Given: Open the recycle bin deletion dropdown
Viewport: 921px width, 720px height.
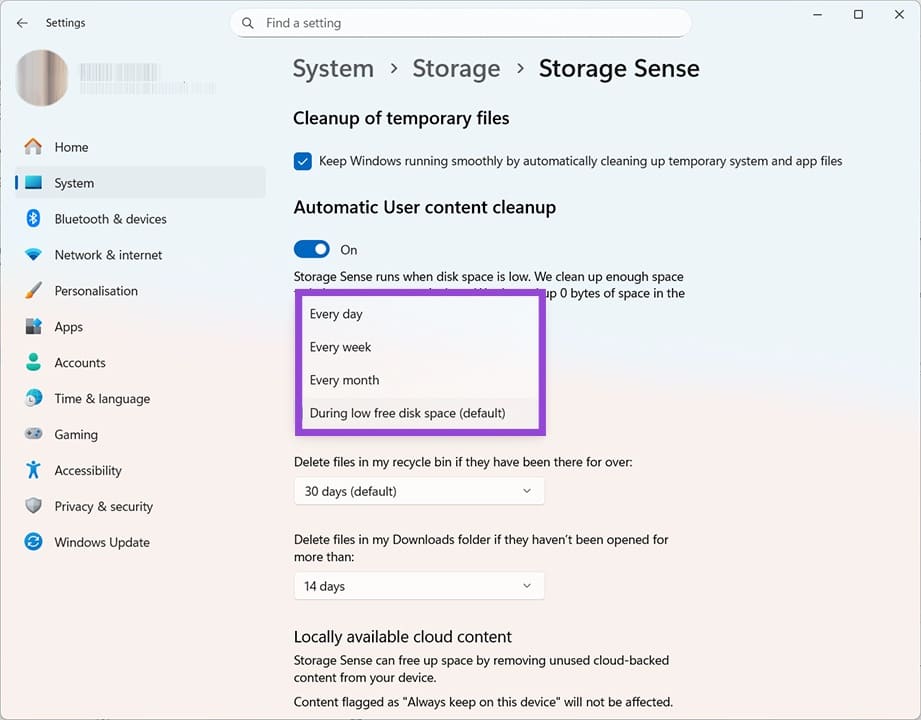Looking at the screenshot, I should (x=419, y=491).
